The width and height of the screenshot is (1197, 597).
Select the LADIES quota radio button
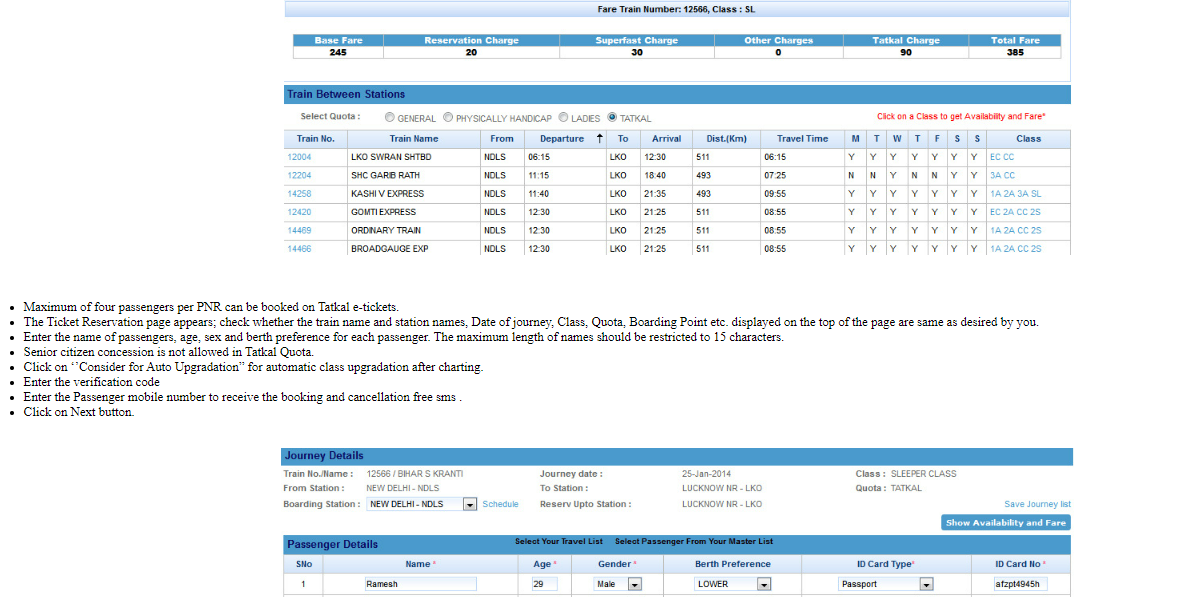tap(564, 118)
